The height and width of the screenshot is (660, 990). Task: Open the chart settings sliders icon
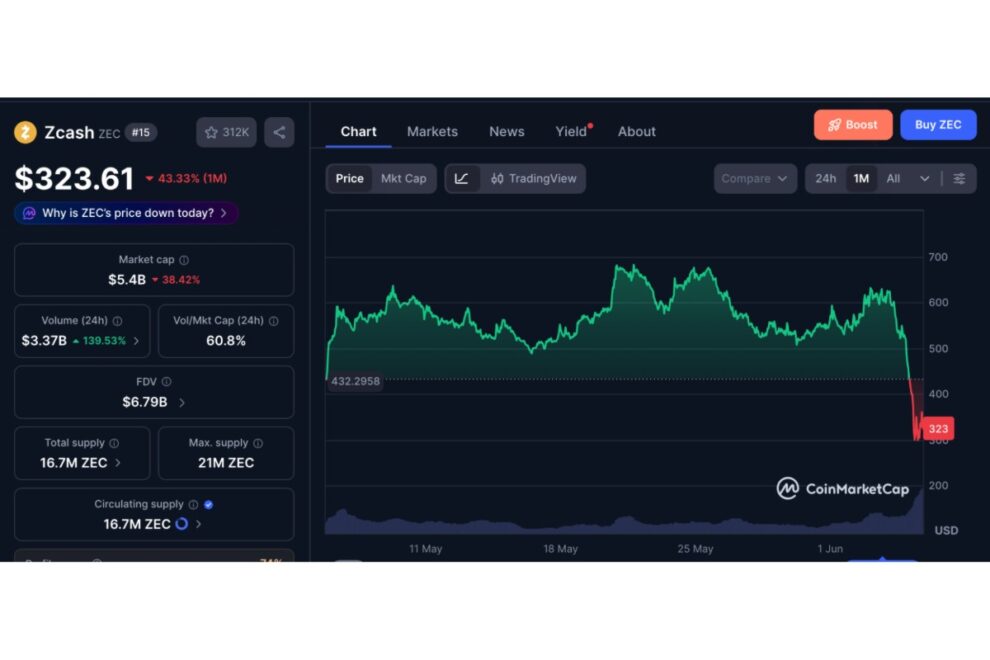959,179
